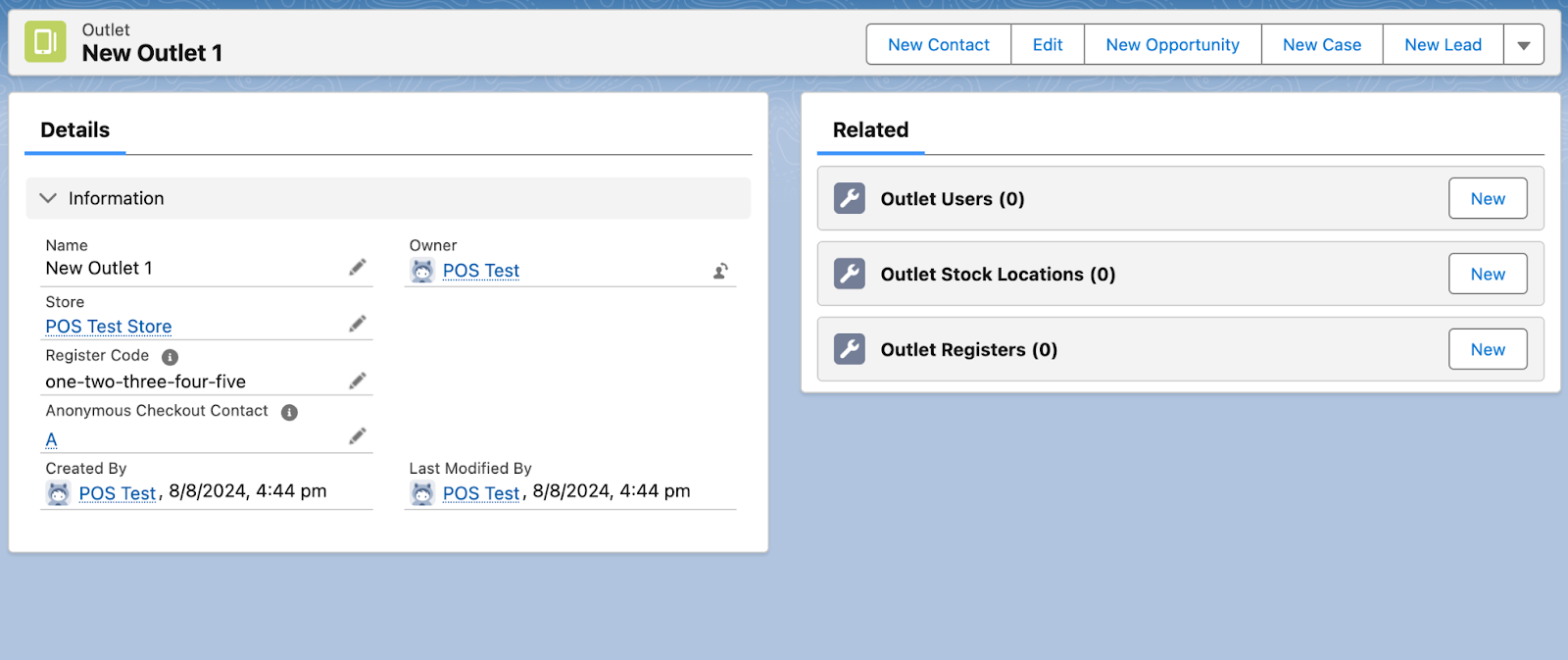Edit the Store field pencil icon
Viewport: 1568px width, 660px height.
[x=358, y=324]
